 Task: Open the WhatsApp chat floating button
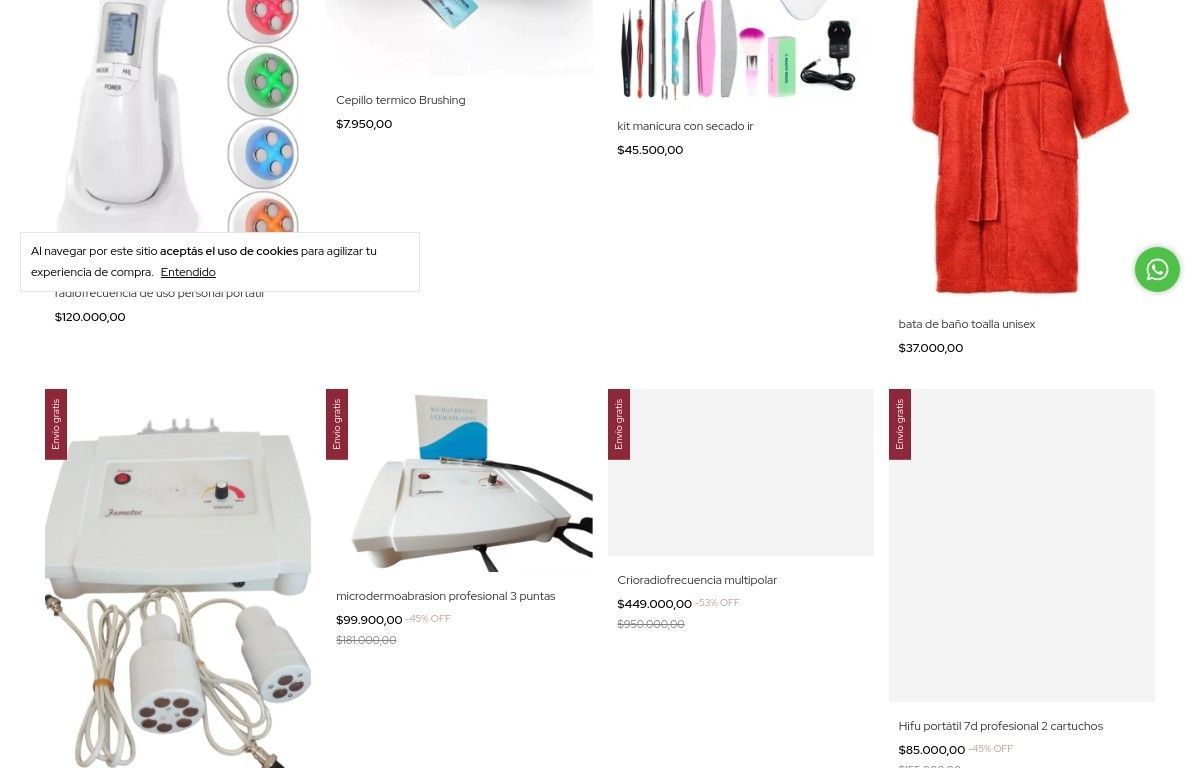[x=1157, y=270]
